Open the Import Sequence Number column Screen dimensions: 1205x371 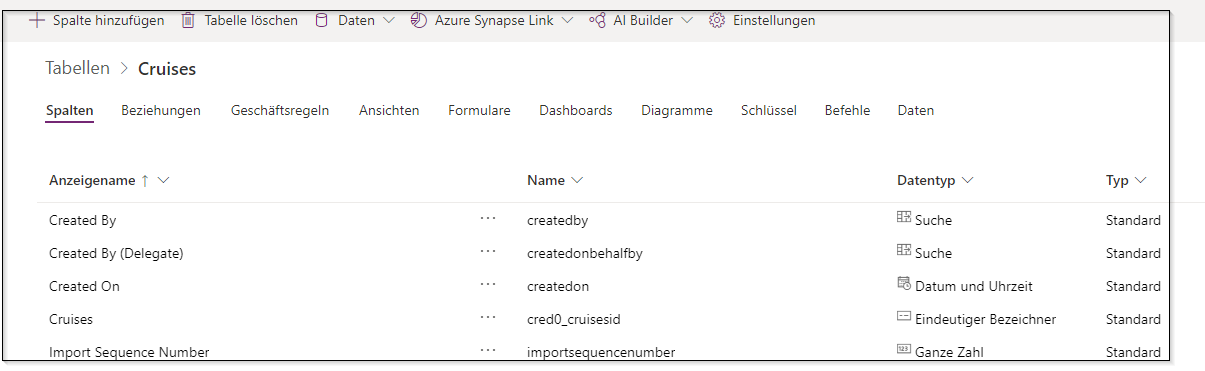(129, 352)
